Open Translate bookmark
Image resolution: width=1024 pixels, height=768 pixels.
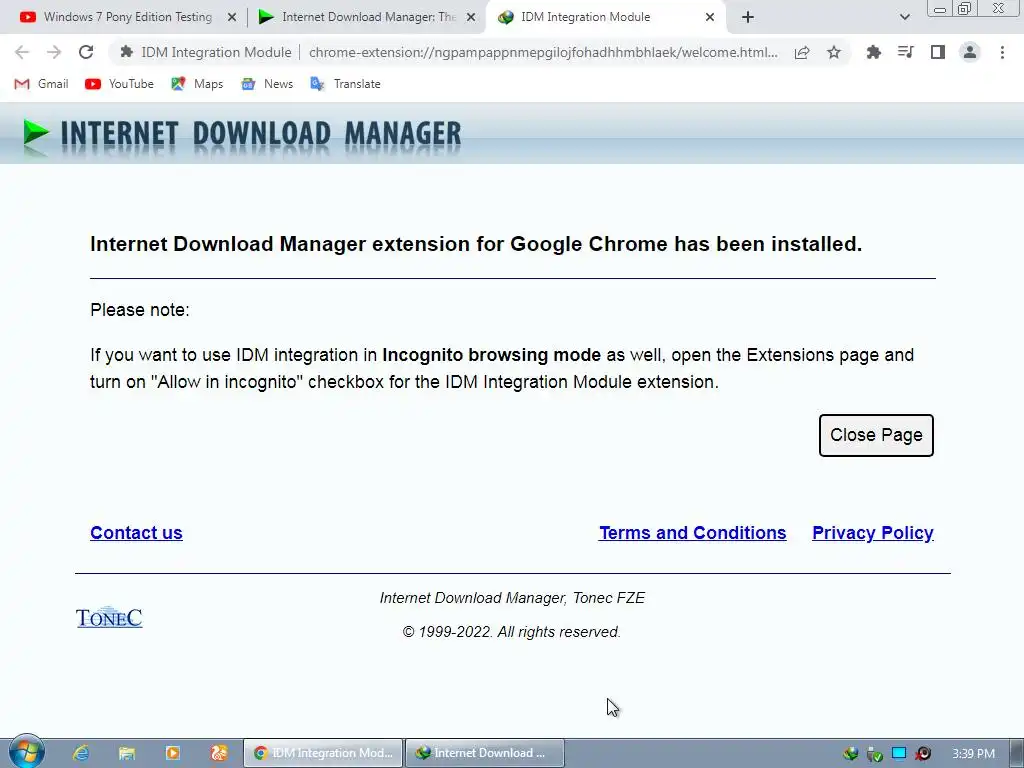click(x=345, y=84)
